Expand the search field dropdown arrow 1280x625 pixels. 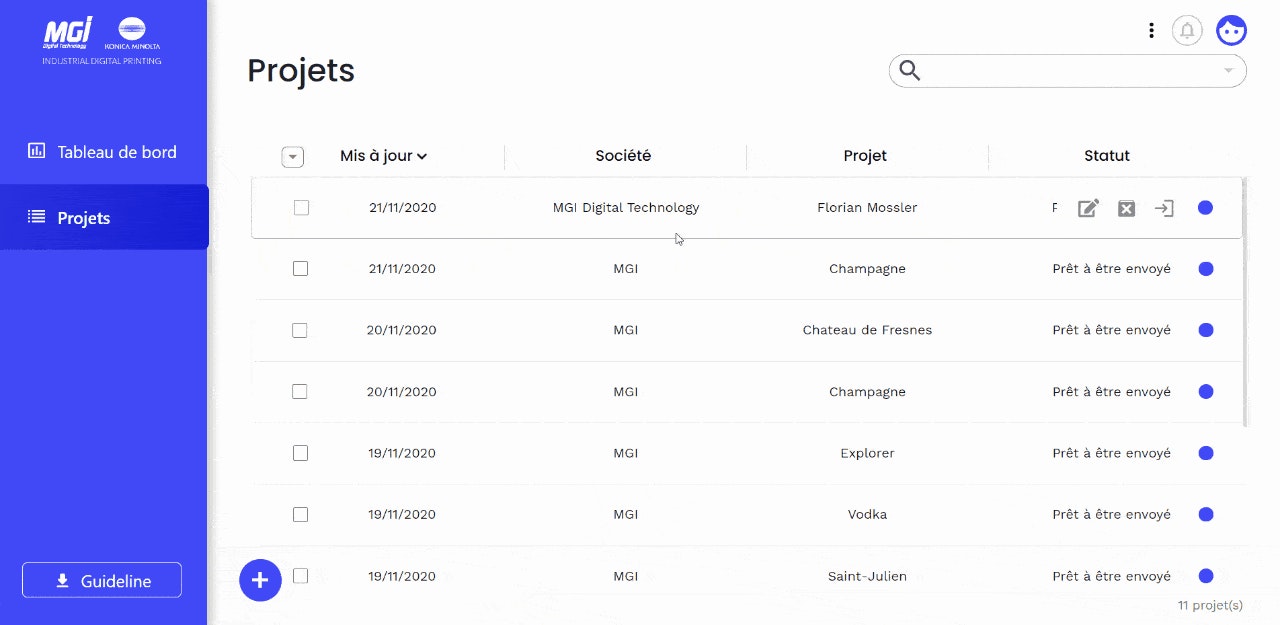click(x=1228, y=71)
